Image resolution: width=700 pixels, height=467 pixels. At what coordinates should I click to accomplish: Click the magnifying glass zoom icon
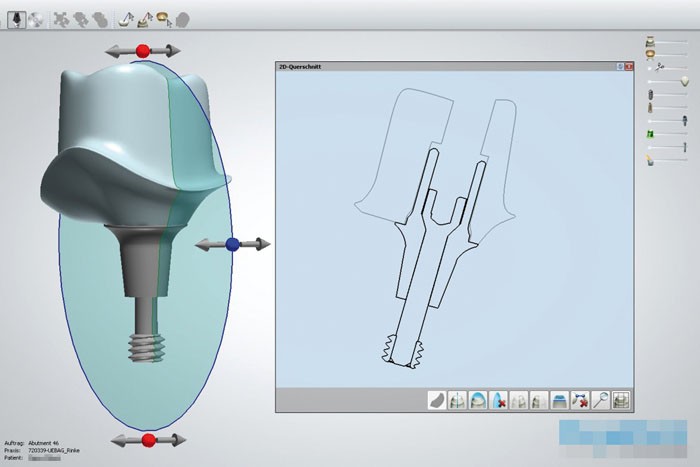coord(600,400)
